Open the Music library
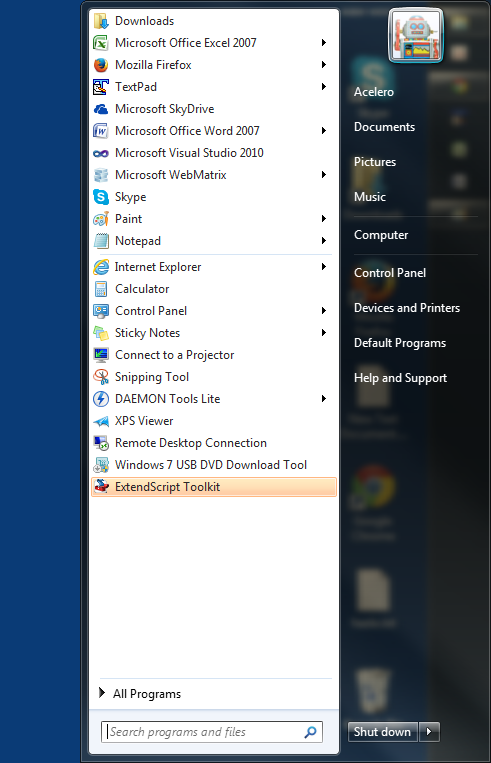 (370, 197)
